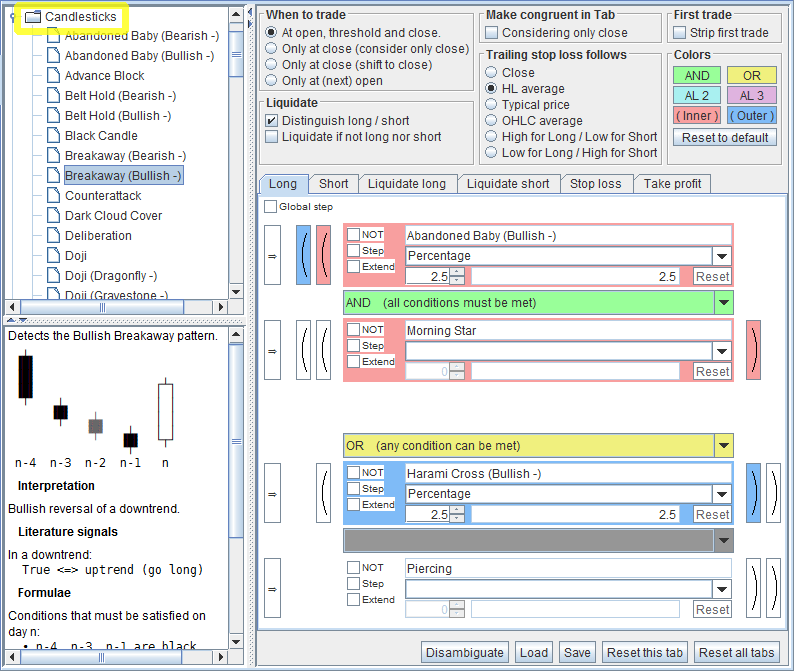Viewport: 794px width, 671px height.
Task: Click the red open bracket in Abandoned Baby row
Action: (324, 255)
